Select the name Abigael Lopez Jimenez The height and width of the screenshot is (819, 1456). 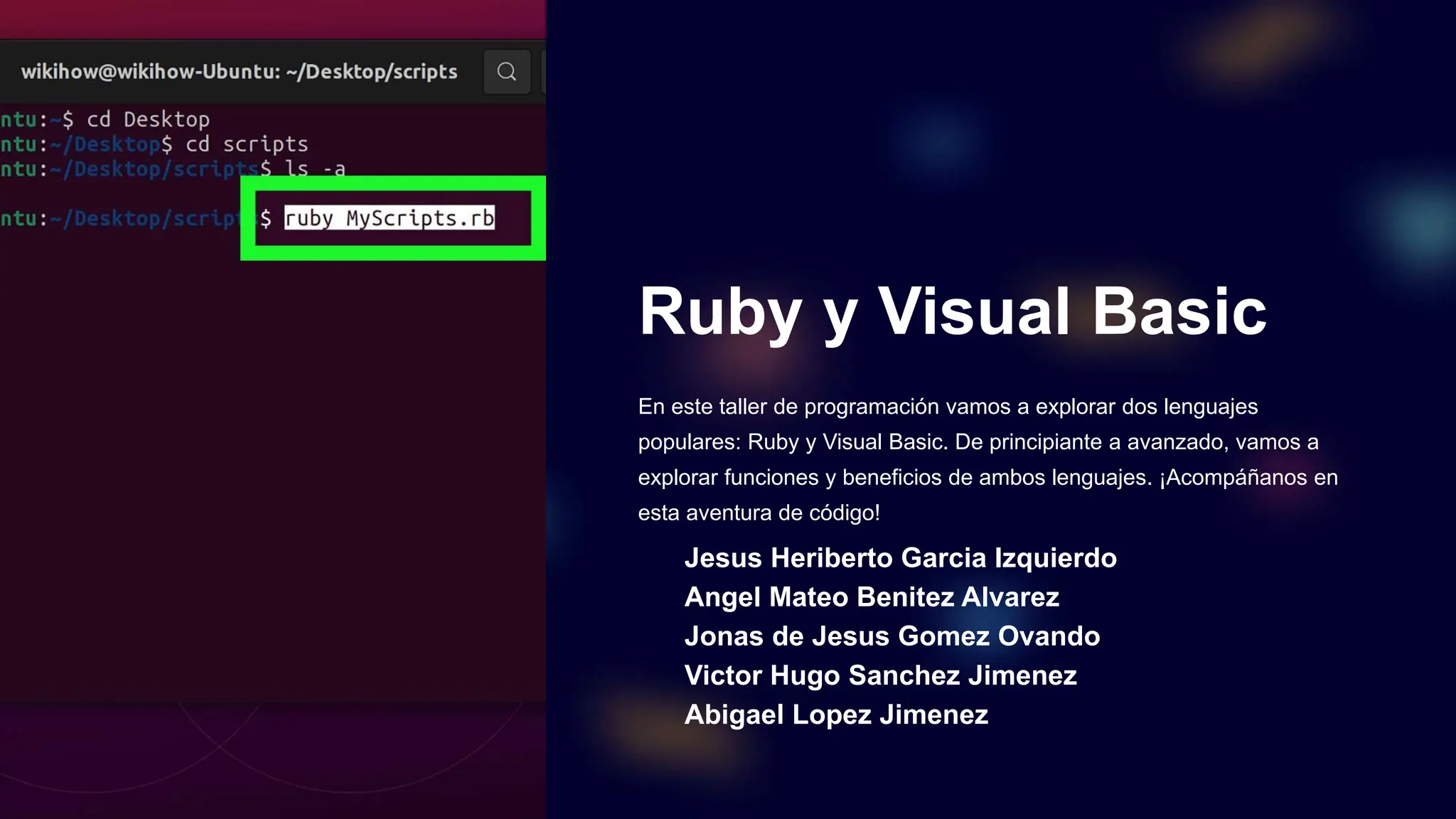[836, 714]
